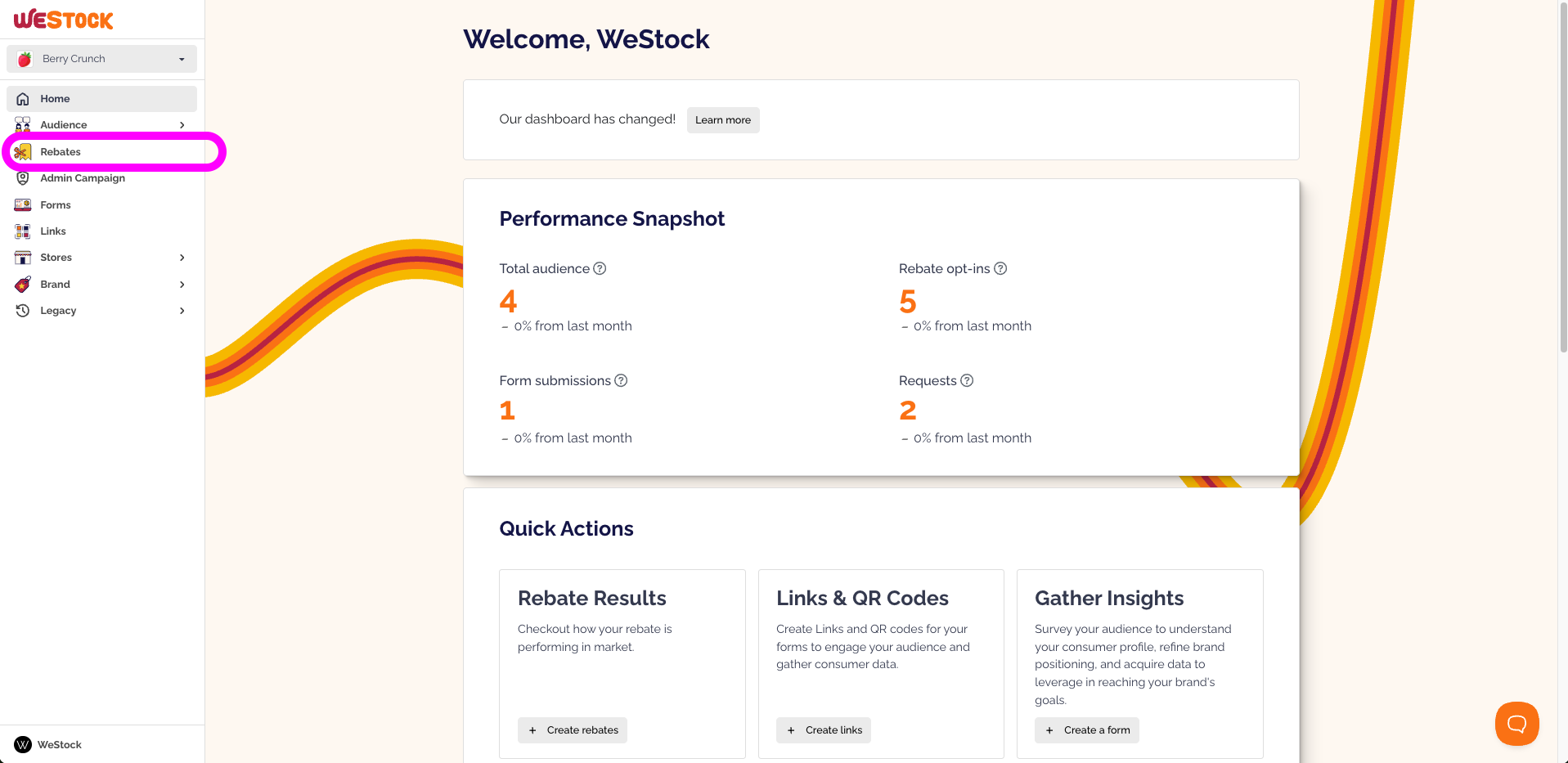Click the Audience people icon

23,125
